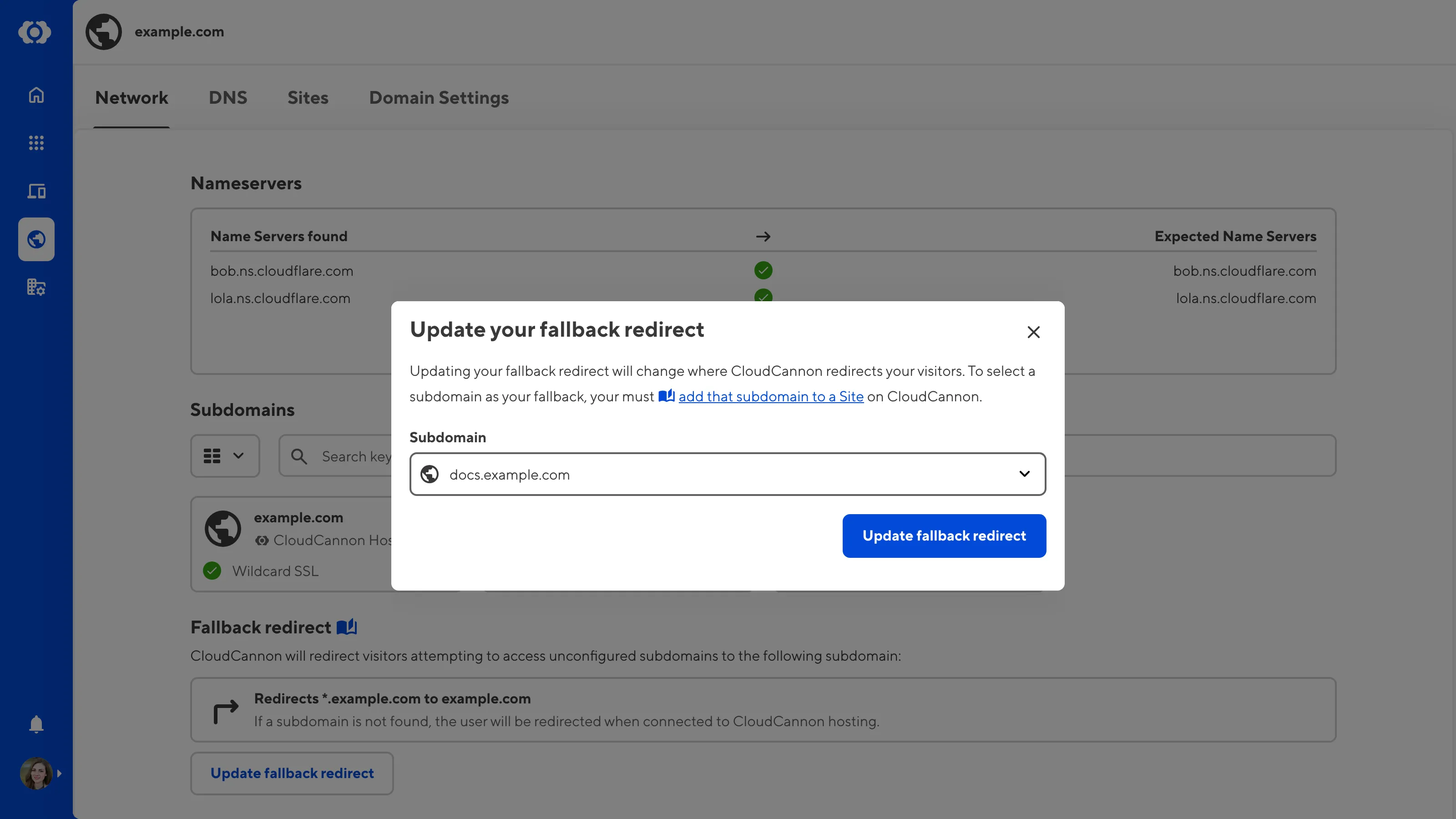Expand the profile avatar arrow
This screenshot has width=1456, height=819.
click(x=60, y=773)
